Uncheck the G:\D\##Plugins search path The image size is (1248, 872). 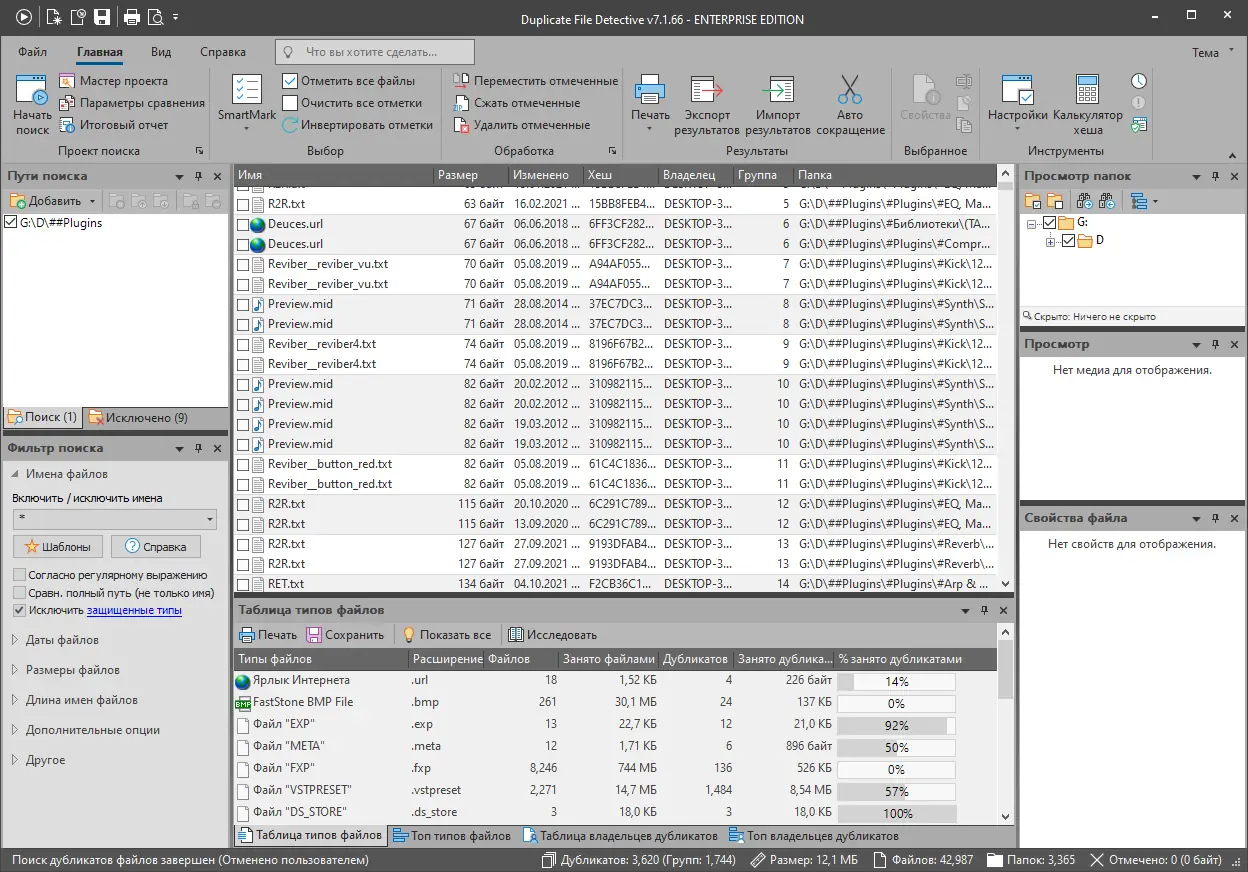11,223
